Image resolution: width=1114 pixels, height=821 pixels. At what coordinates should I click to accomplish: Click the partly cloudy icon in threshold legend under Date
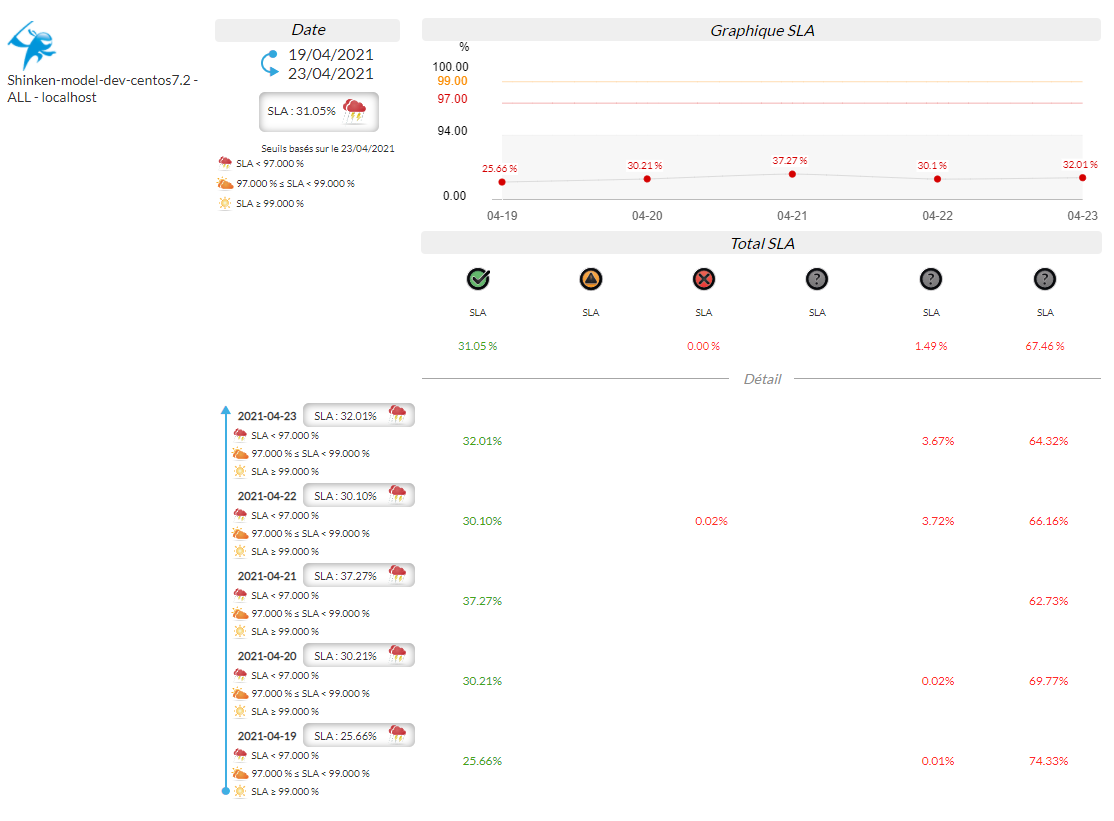tap(225, 183)
